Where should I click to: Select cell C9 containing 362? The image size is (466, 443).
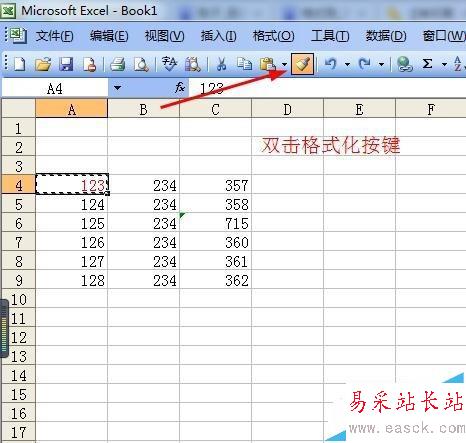pos(215,280)
